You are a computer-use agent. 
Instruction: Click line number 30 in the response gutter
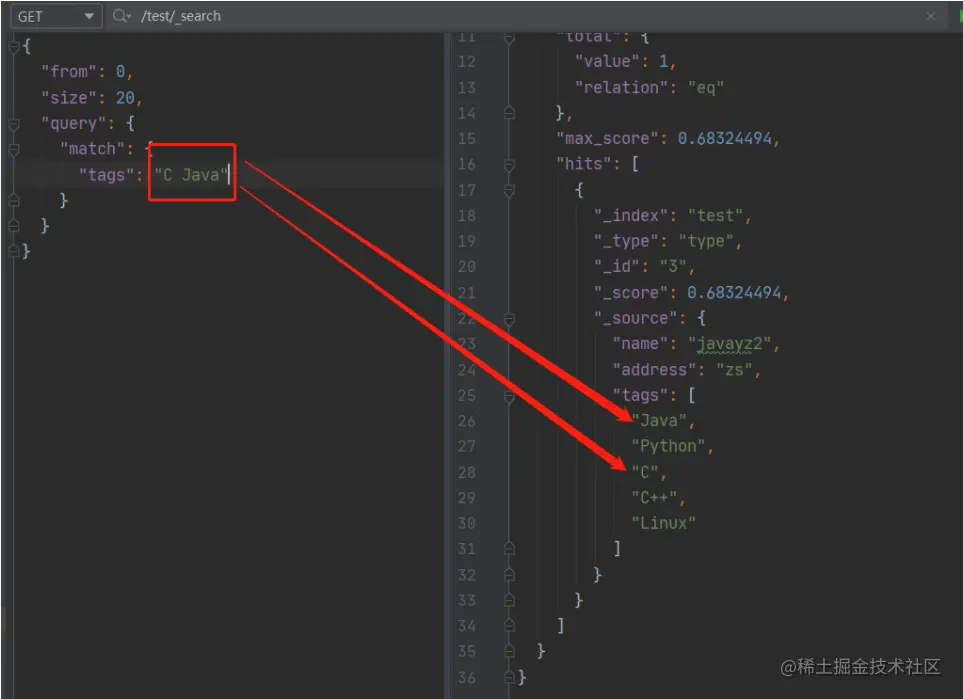click(x=467, y=524)
